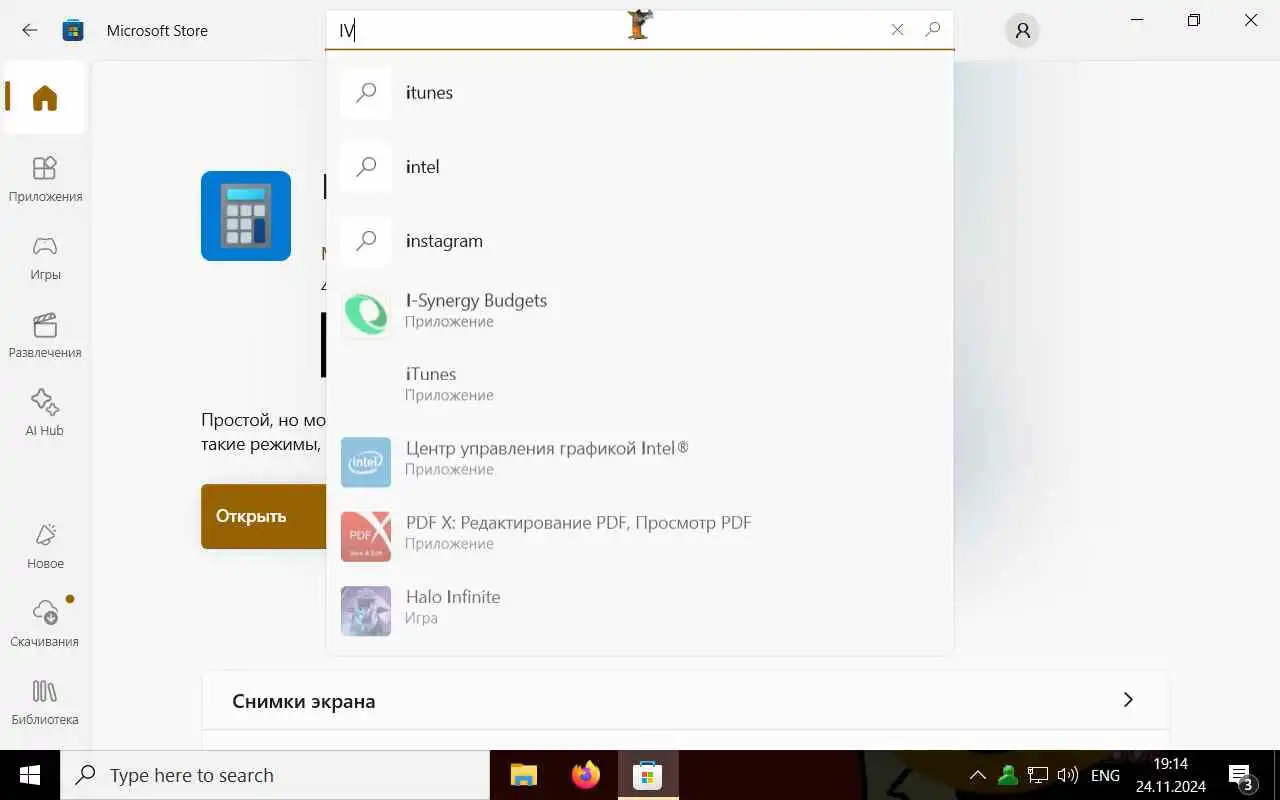
Task: Click the Intel graphics app icon
Action: pyautogui.click(x=366, y=462)
